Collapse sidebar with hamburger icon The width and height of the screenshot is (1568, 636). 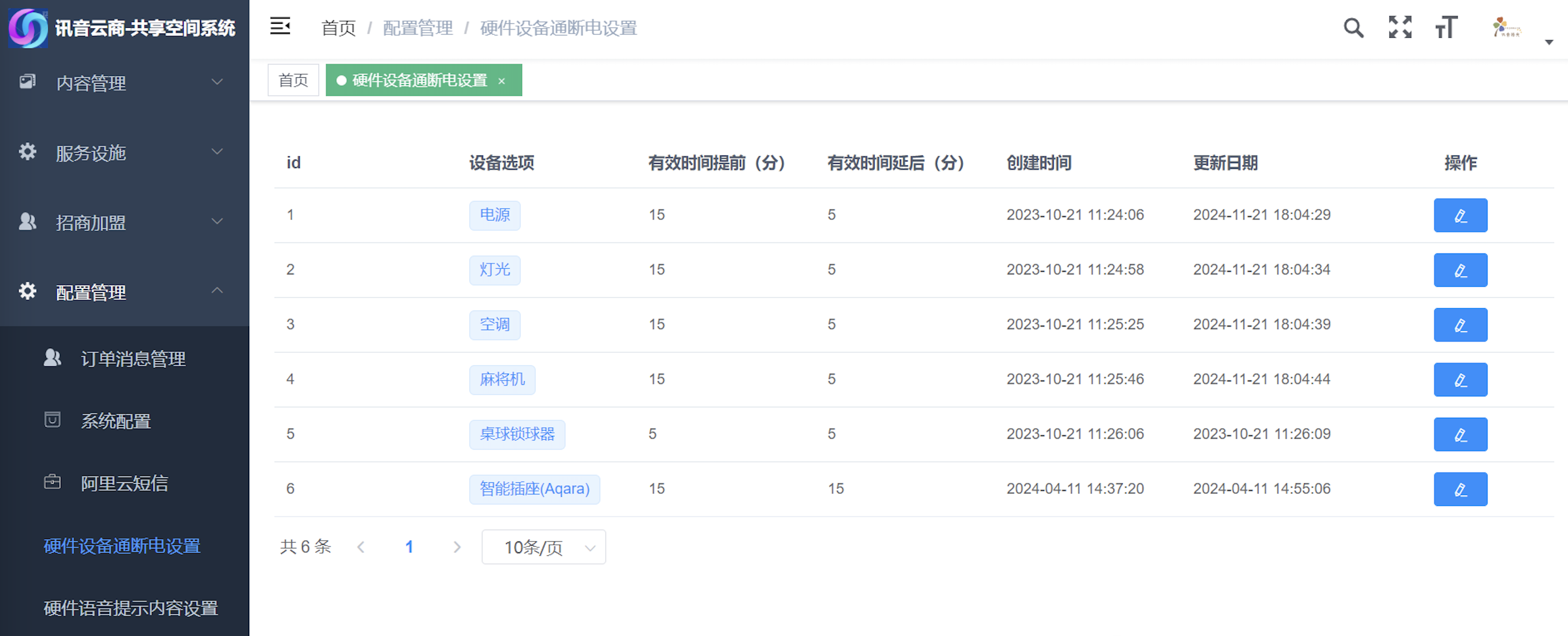tap(280, 27)
